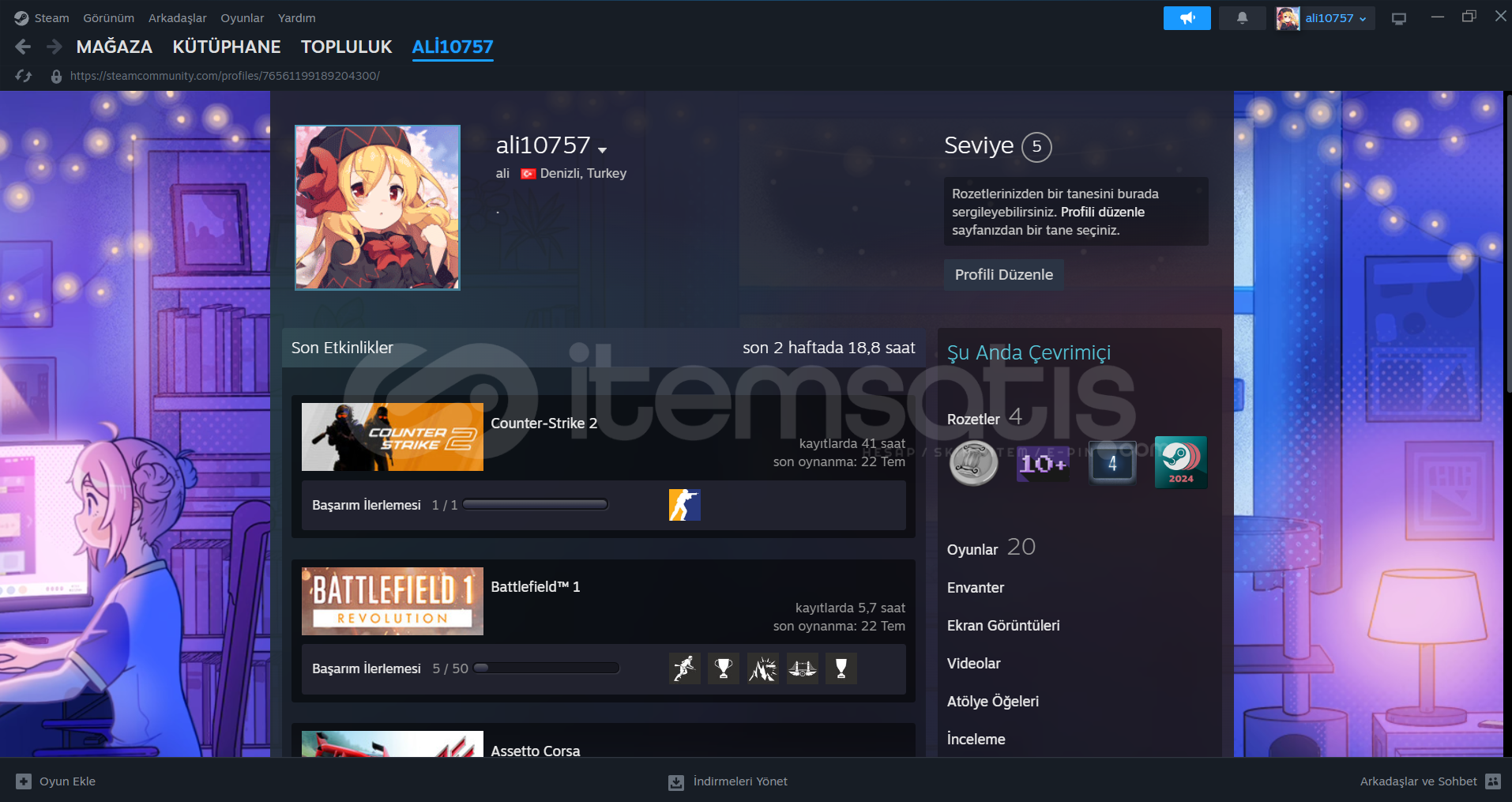Open the Yardım menu
The height and width of the screenshot is (802, 1512).
297,18
